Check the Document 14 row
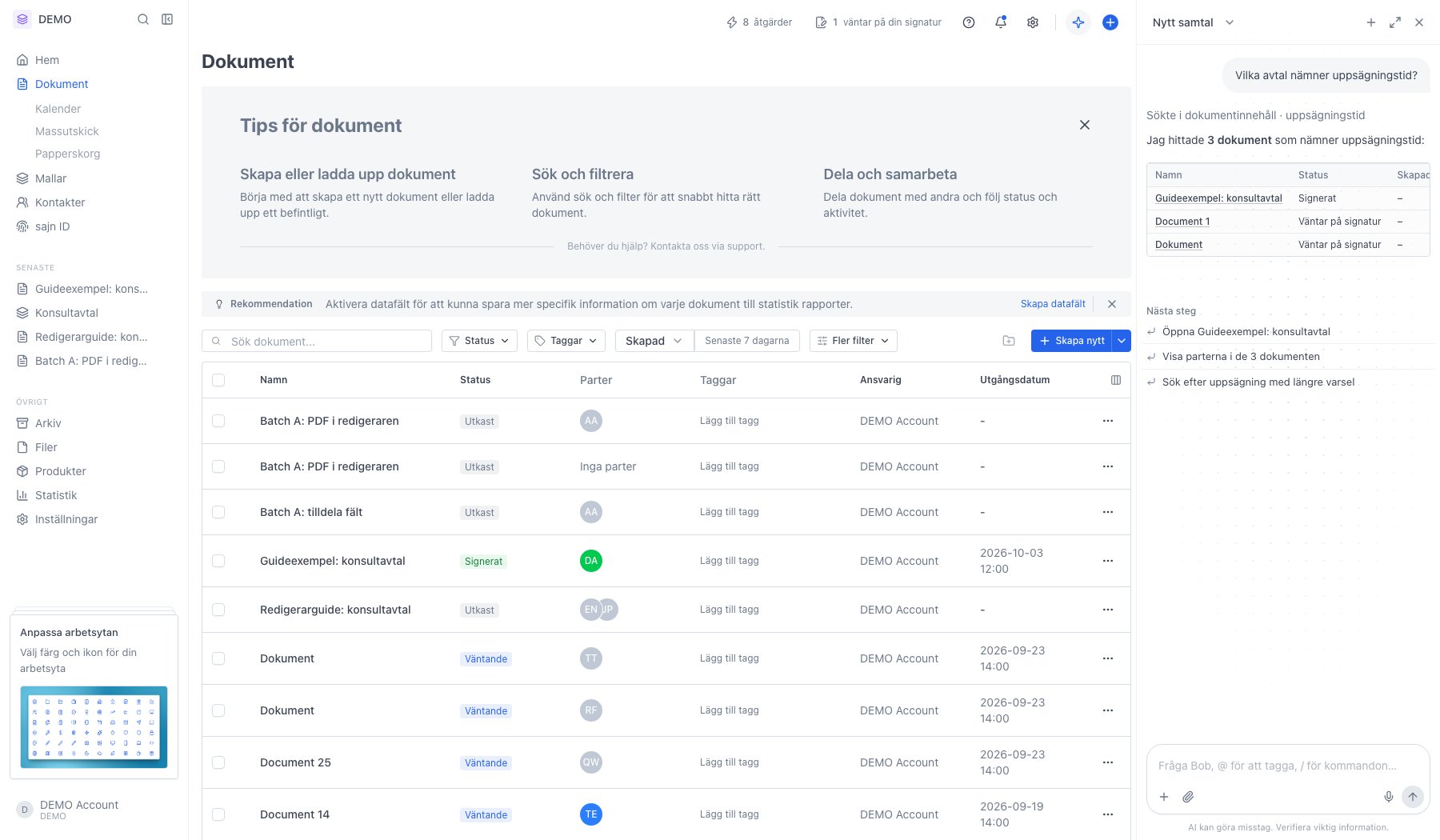This screenshot has height=840, width=1440. click(218, 814)
